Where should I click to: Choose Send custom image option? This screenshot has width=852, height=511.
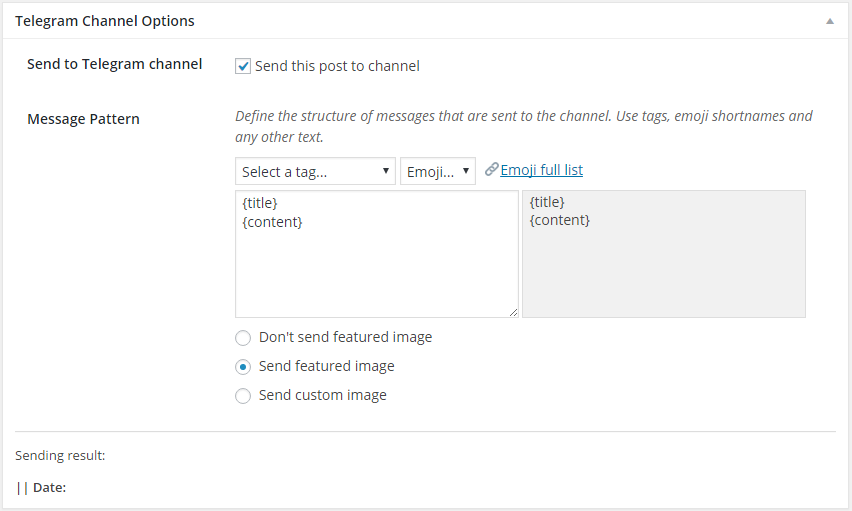coord(243,396)
